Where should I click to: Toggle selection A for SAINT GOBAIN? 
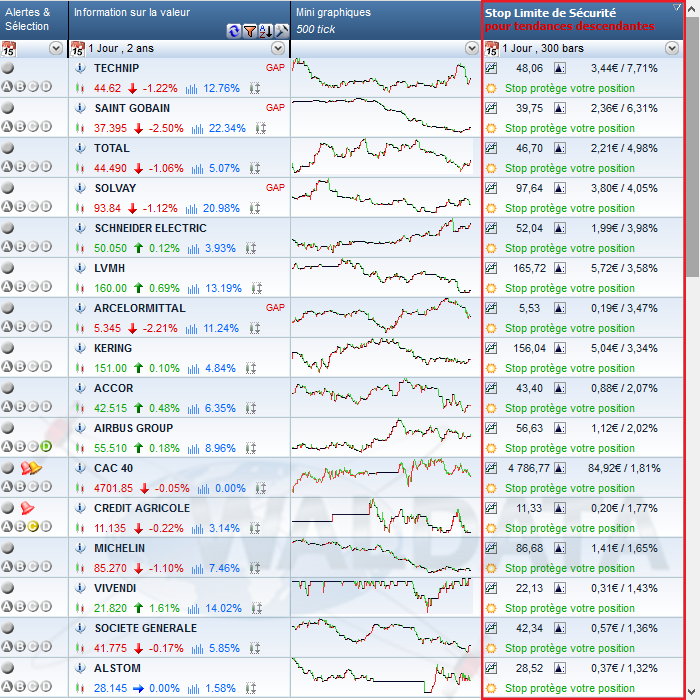(x=7, y=126)
